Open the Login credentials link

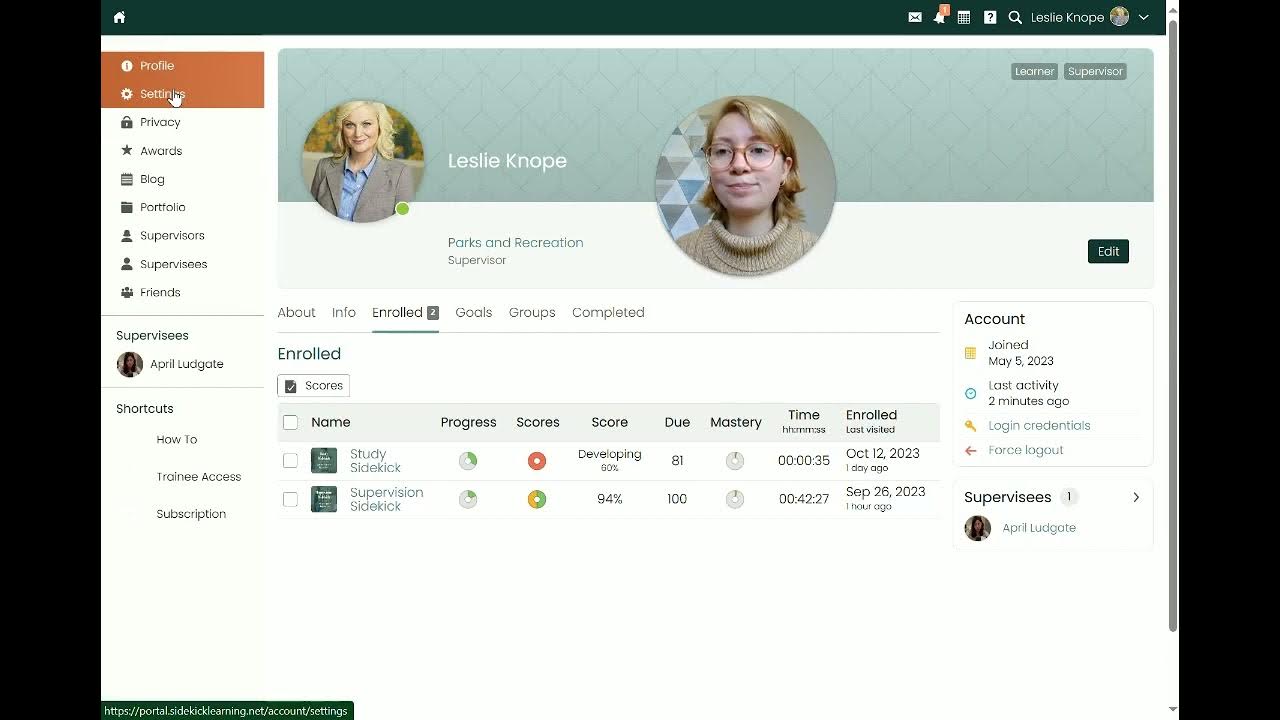tap(1039, 425)
